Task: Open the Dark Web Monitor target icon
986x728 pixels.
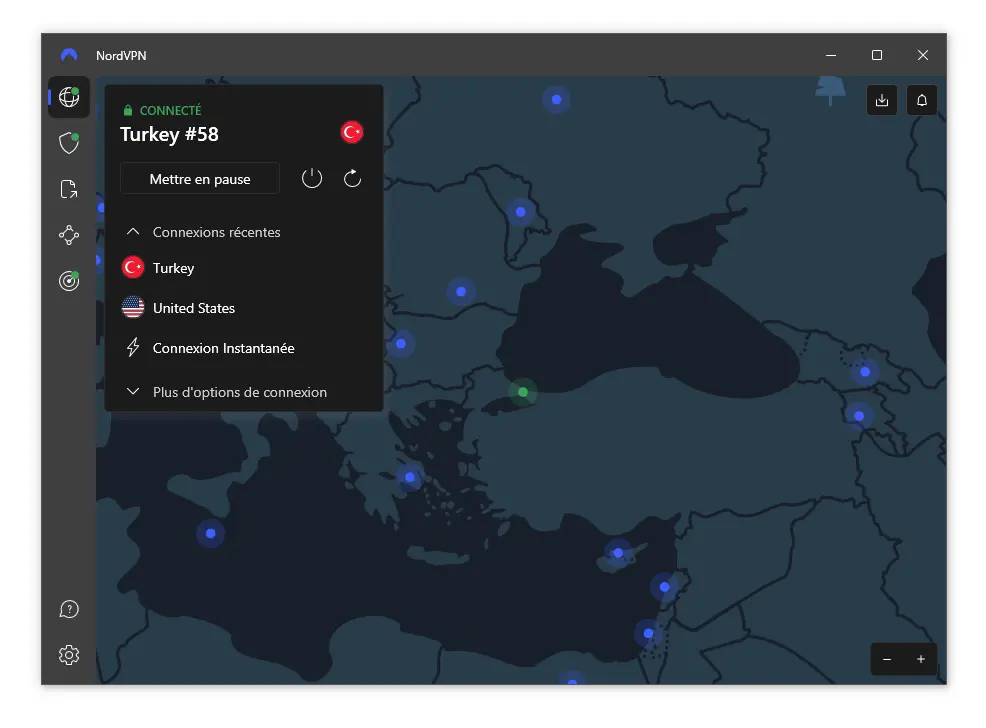Action: tap(69, 280)
